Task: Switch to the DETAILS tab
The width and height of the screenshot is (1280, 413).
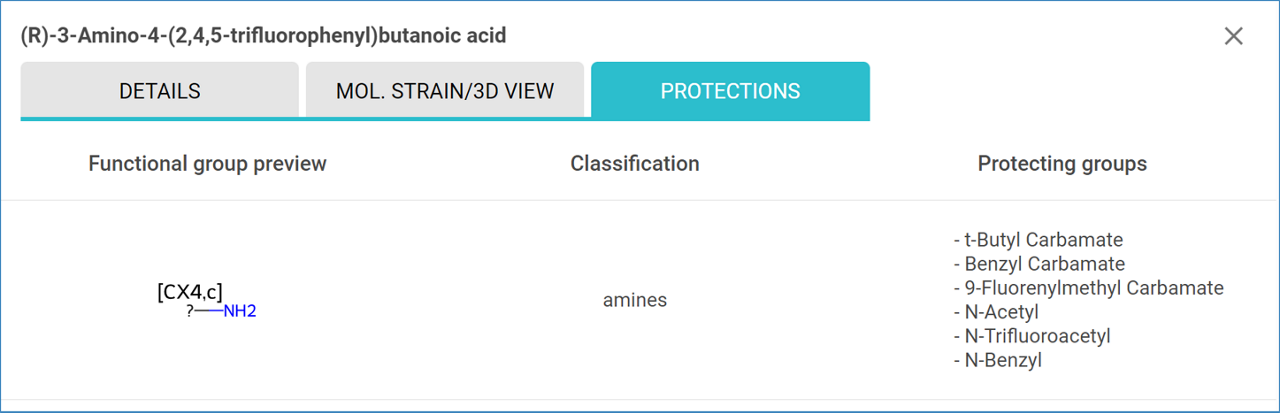Action: [x=159, y=90]
